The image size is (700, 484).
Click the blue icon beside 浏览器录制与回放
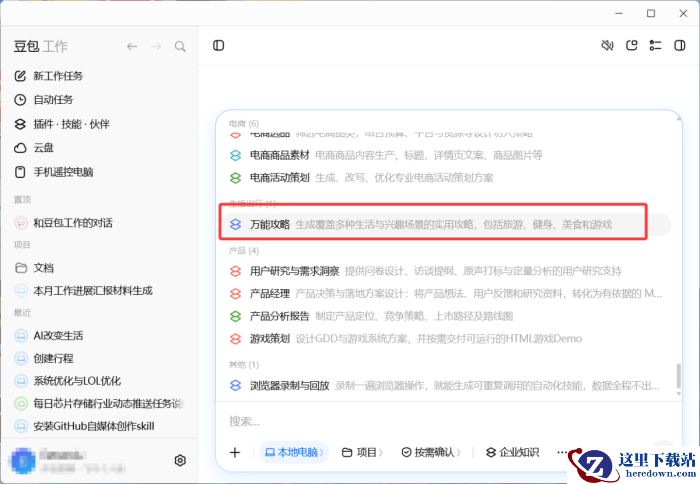pyautogui.click(x=235, y=385)
